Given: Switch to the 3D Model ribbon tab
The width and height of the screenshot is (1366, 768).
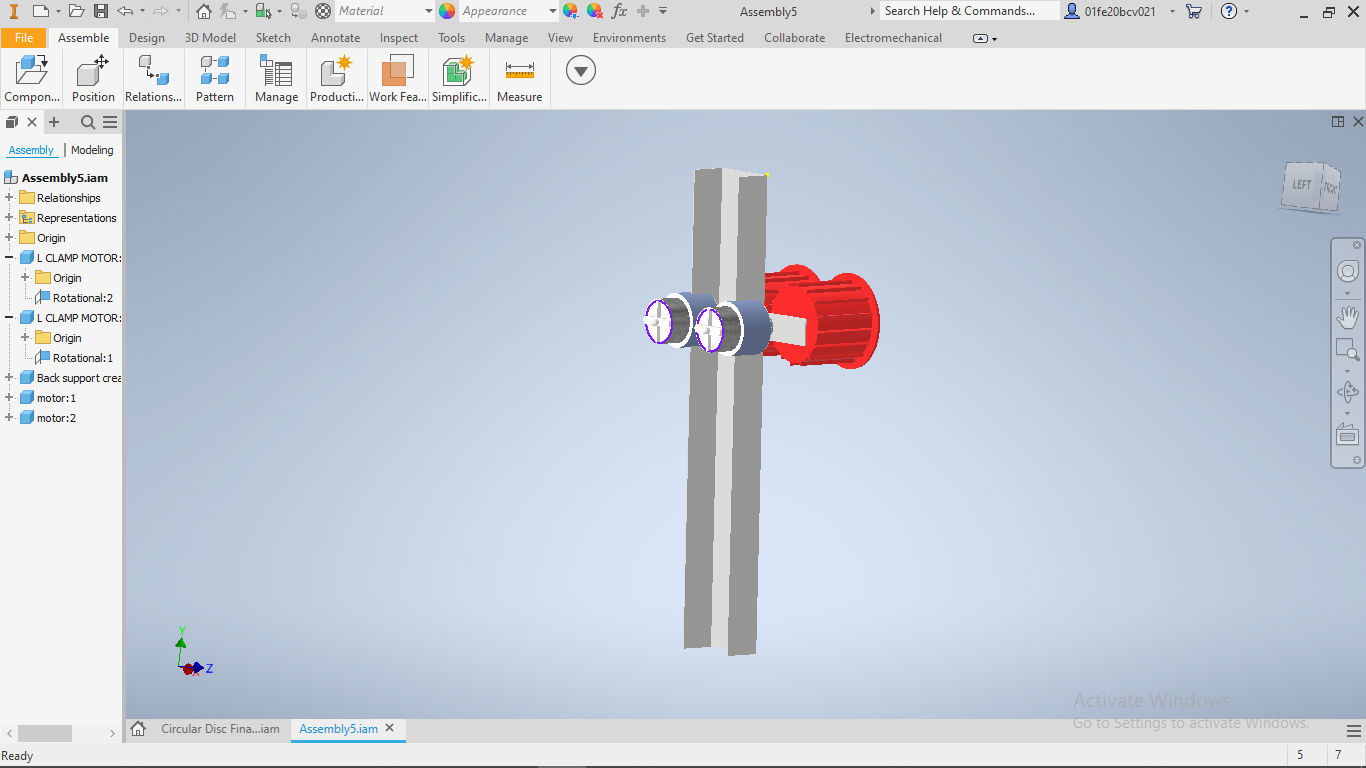Looking at the screenshot, I should [211, 38].
